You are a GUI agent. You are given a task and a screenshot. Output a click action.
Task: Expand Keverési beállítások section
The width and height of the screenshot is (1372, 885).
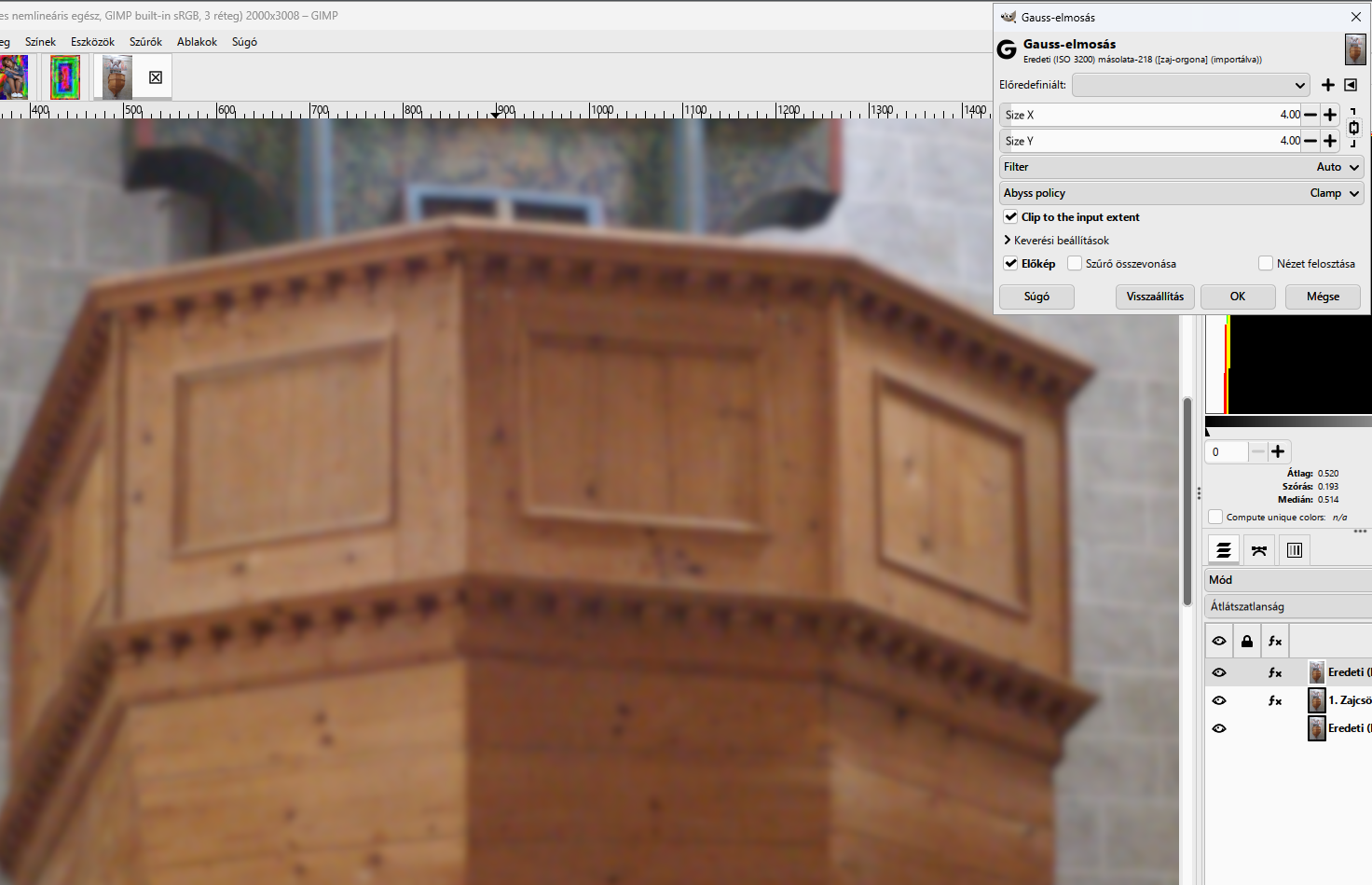pos(1056,241)
